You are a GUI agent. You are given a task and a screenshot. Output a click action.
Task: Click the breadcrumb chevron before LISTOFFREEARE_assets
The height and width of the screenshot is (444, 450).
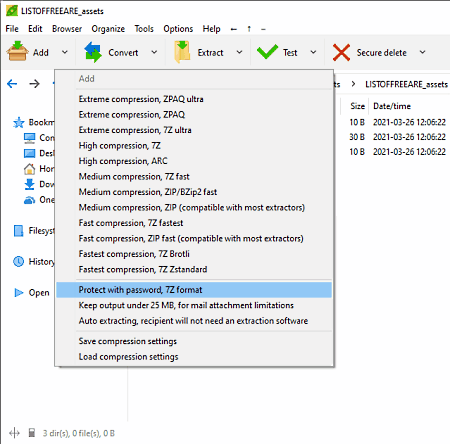coord(353,84)
